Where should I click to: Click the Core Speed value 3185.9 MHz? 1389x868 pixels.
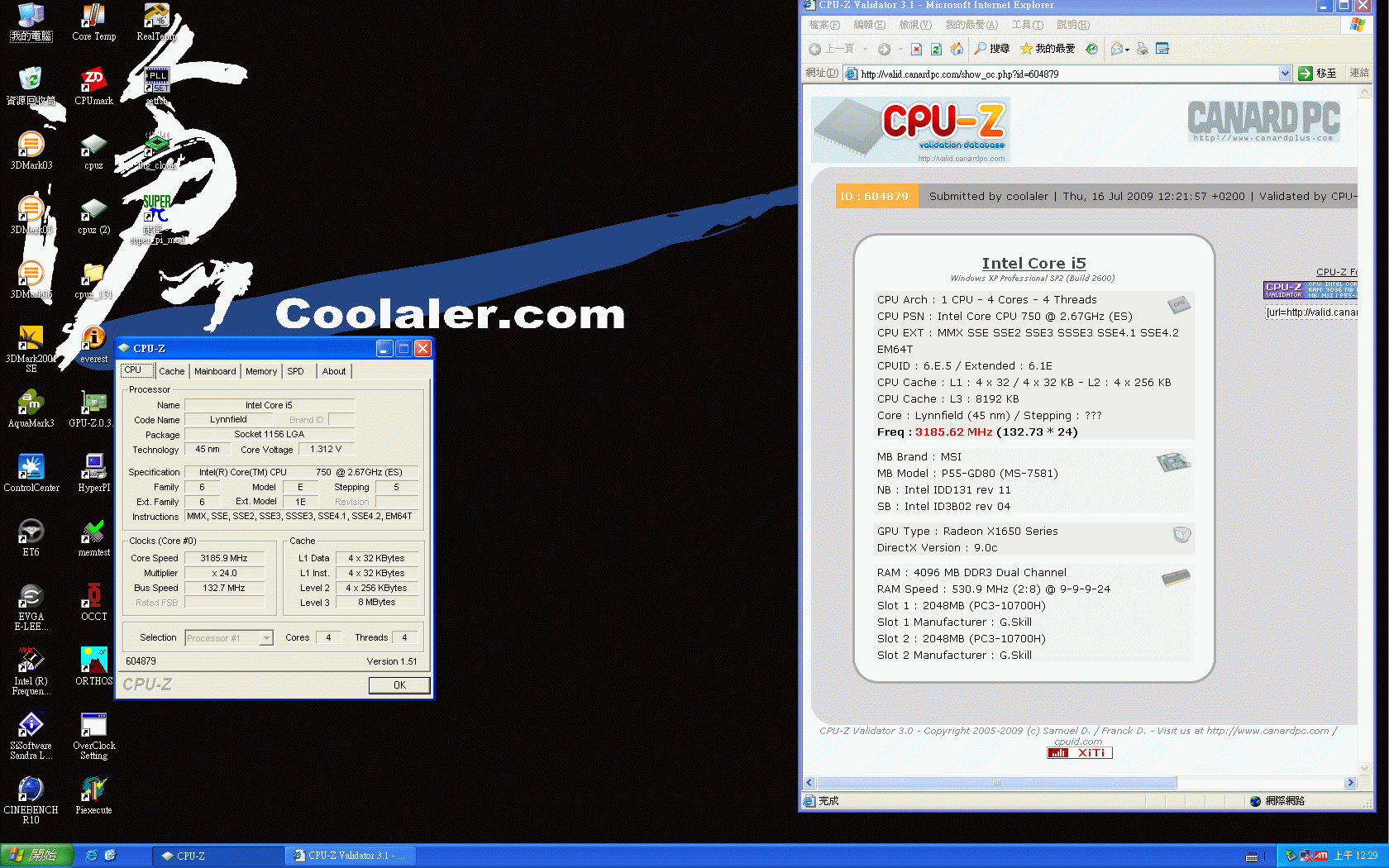pyautogui.click(x=224, y=558)
